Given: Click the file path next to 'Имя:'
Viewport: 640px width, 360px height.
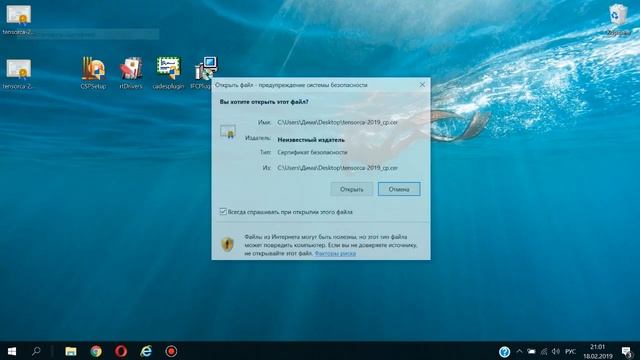Looking at the screenshot, I should point(338,122).
